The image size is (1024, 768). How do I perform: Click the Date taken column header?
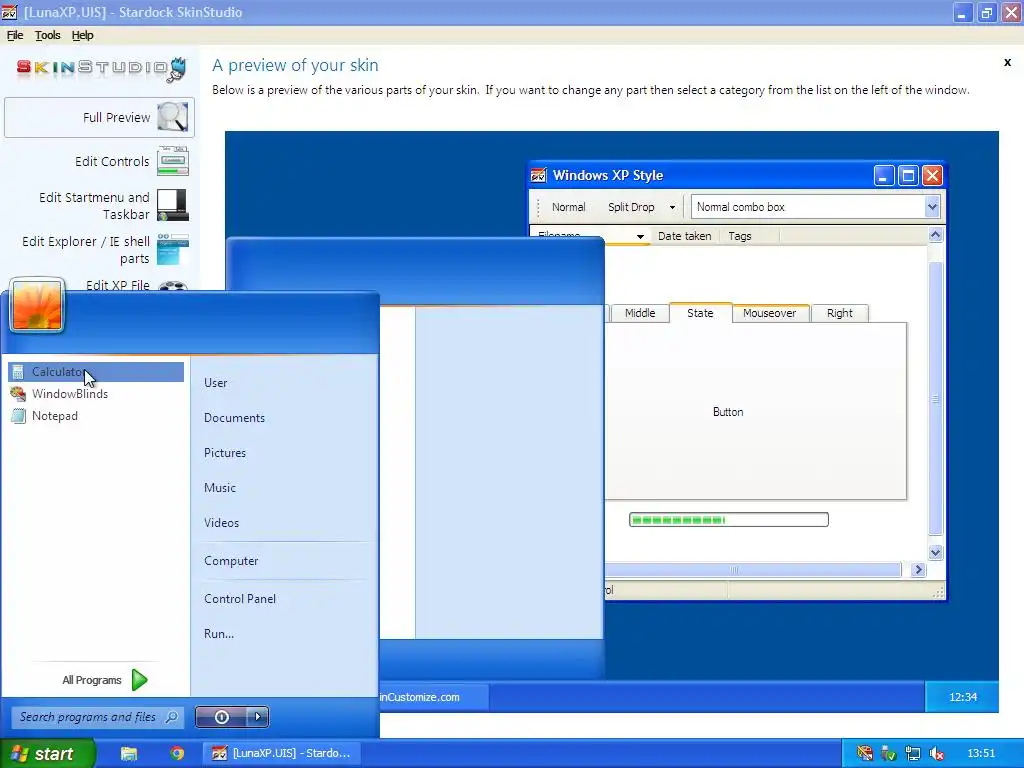coord(684,236)
